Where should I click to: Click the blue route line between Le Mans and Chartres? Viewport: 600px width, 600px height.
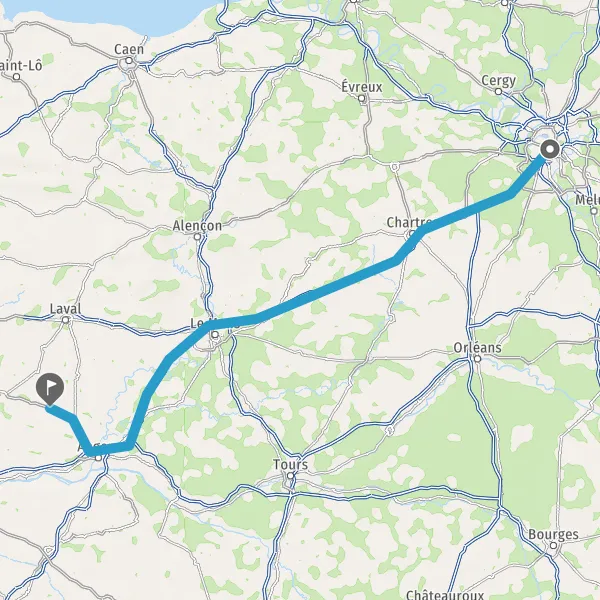point(325,290)
